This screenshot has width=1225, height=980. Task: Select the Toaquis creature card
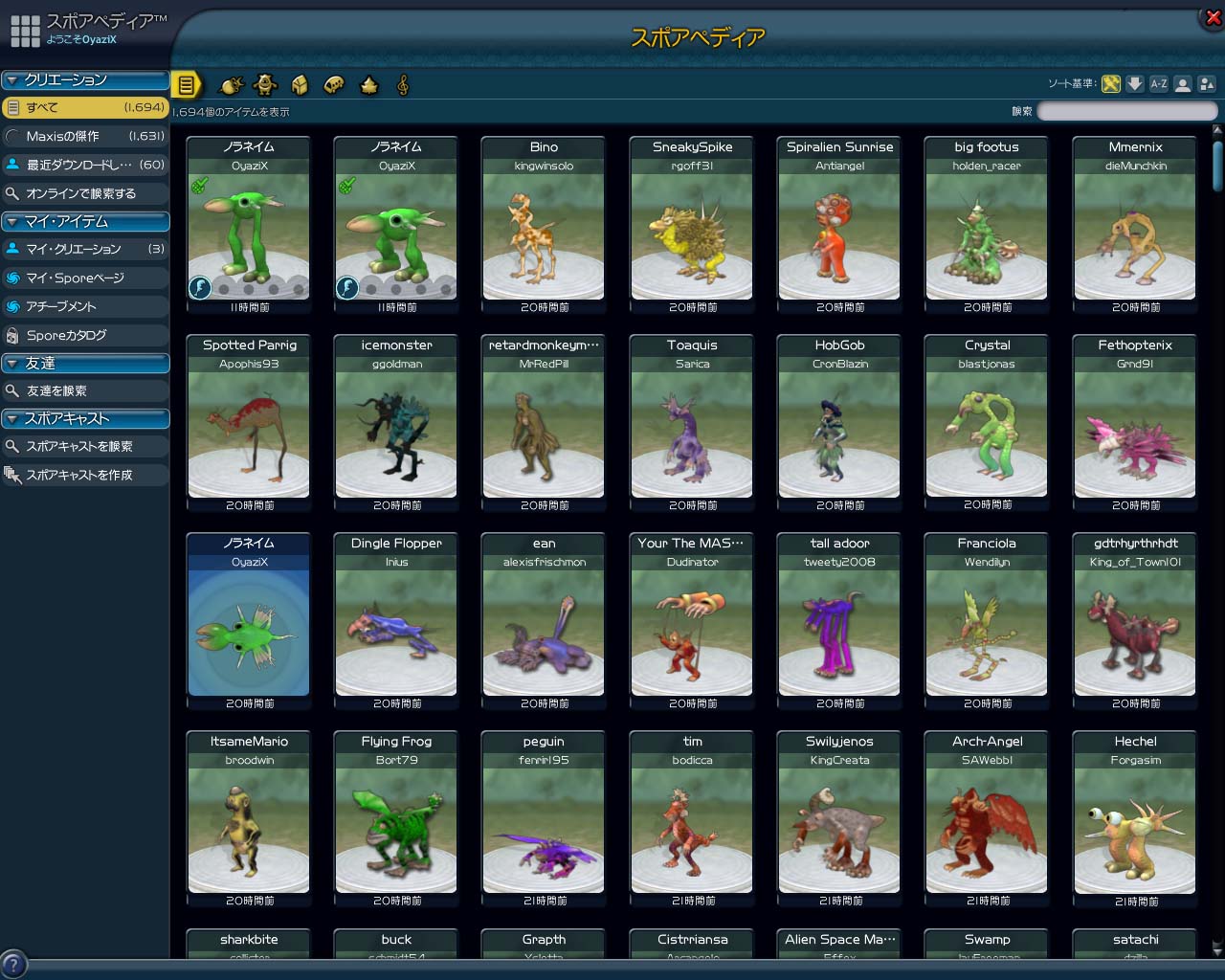[692, 423]
